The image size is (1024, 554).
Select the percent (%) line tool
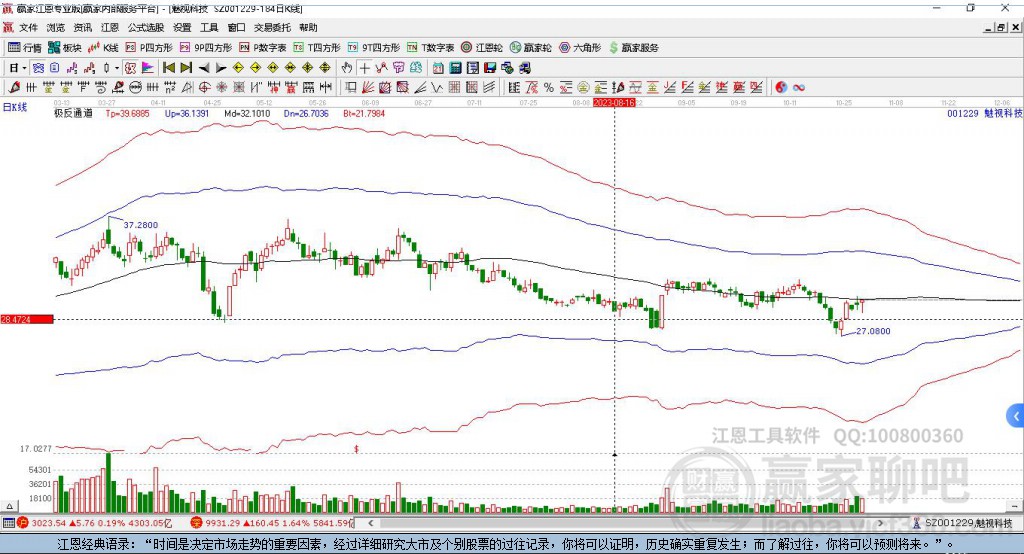pyautogui.click(x=549, y=88)
